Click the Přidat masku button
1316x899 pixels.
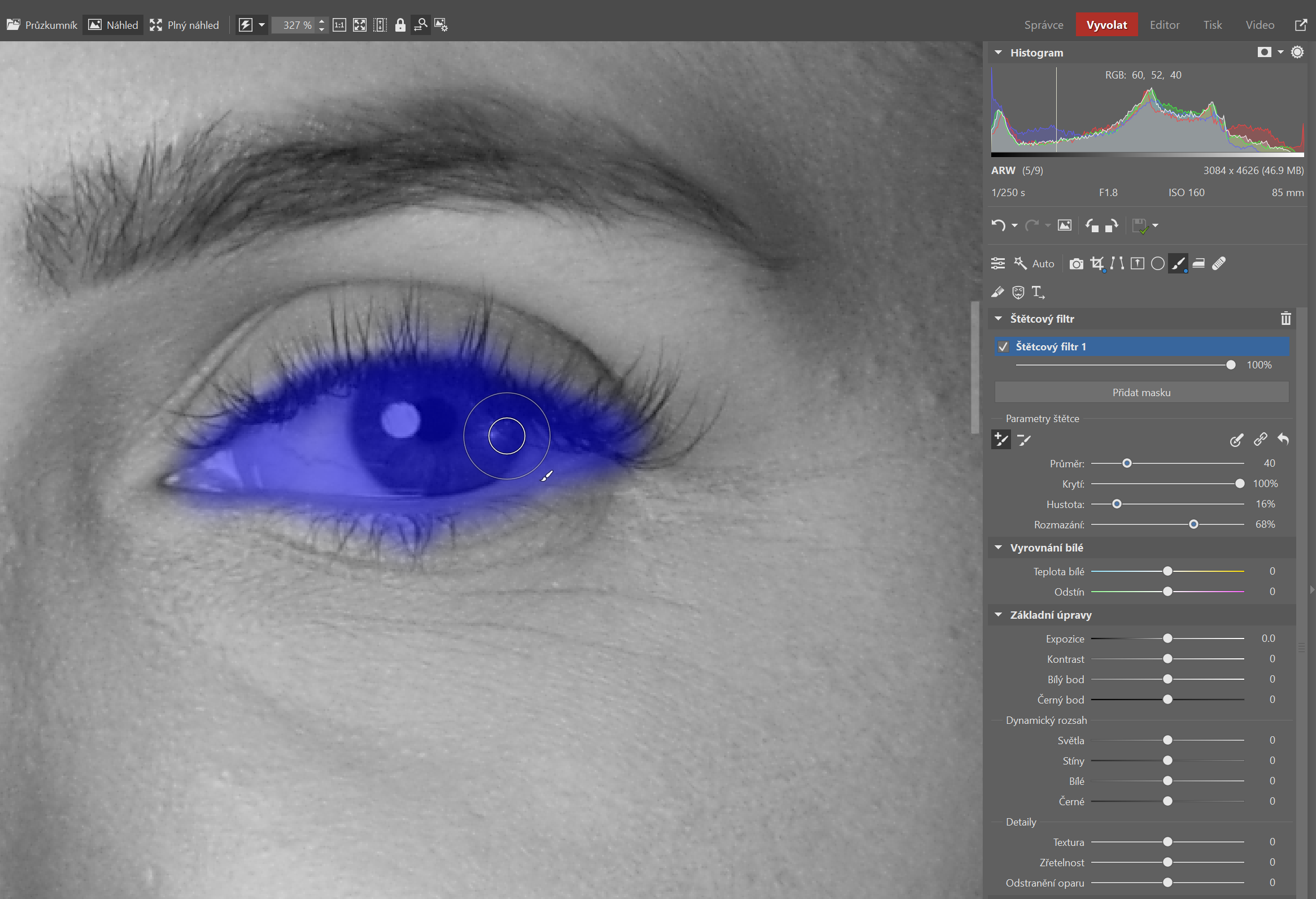[1141, 393]
